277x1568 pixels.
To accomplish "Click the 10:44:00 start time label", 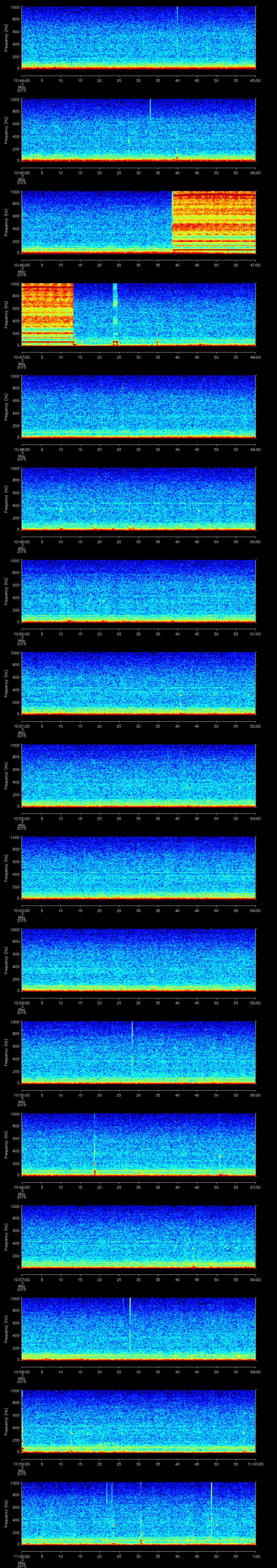I will [x=21, y=80].
